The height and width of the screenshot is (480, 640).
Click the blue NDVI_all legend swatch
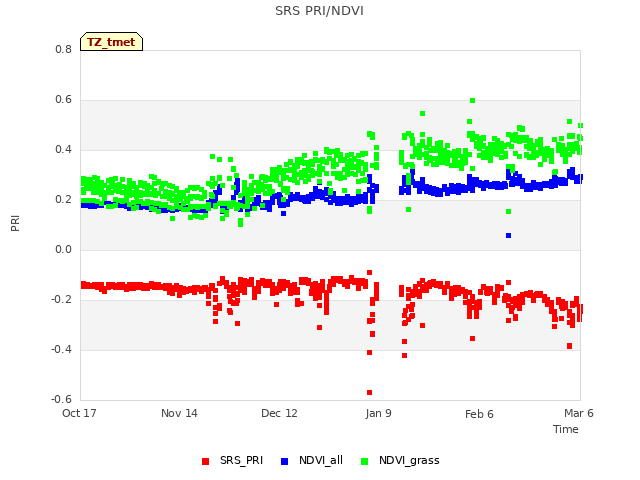284,461
